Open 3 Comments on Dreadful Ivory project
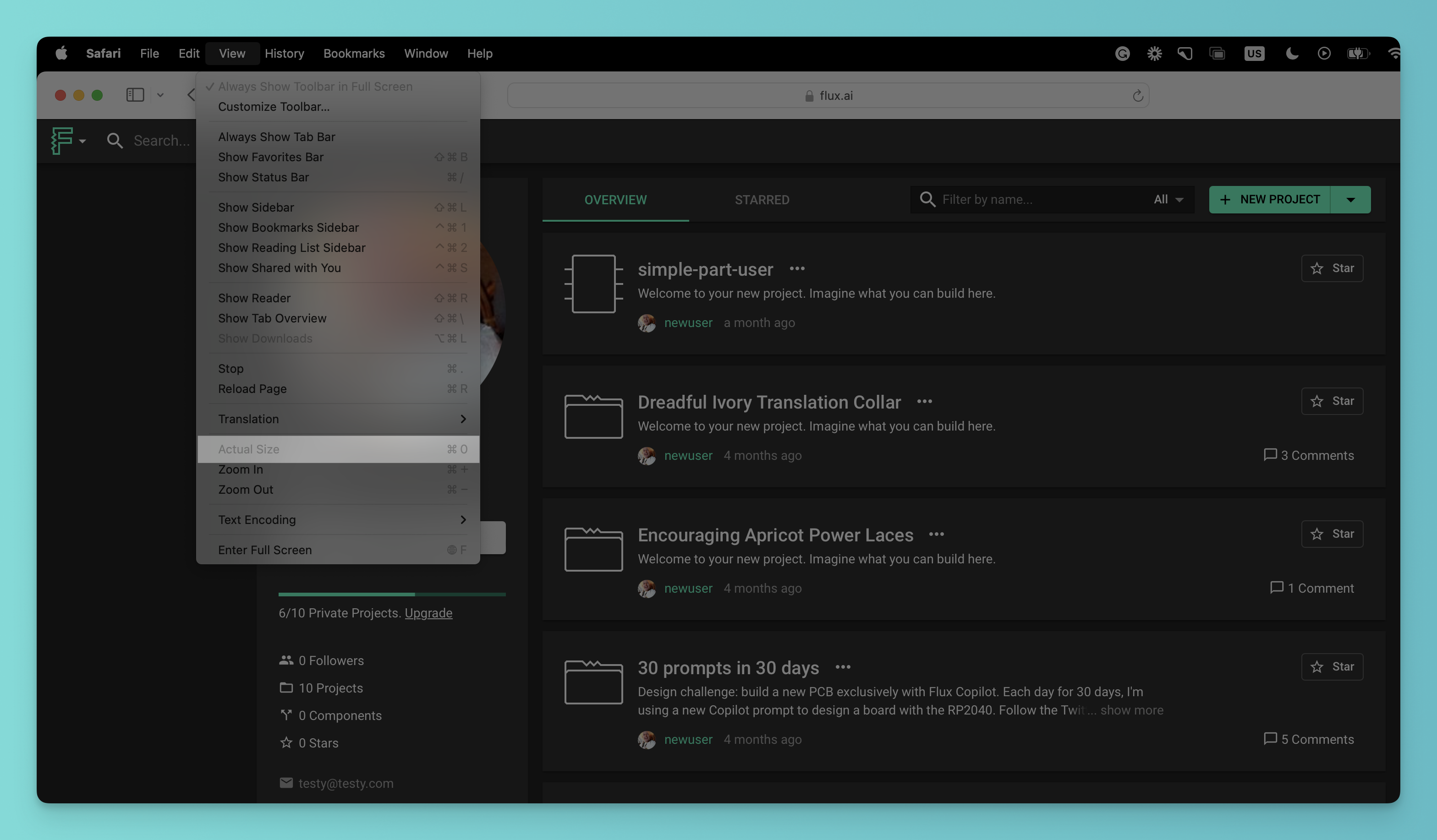Screen dimensions: 1437x840 (1308, 455)
